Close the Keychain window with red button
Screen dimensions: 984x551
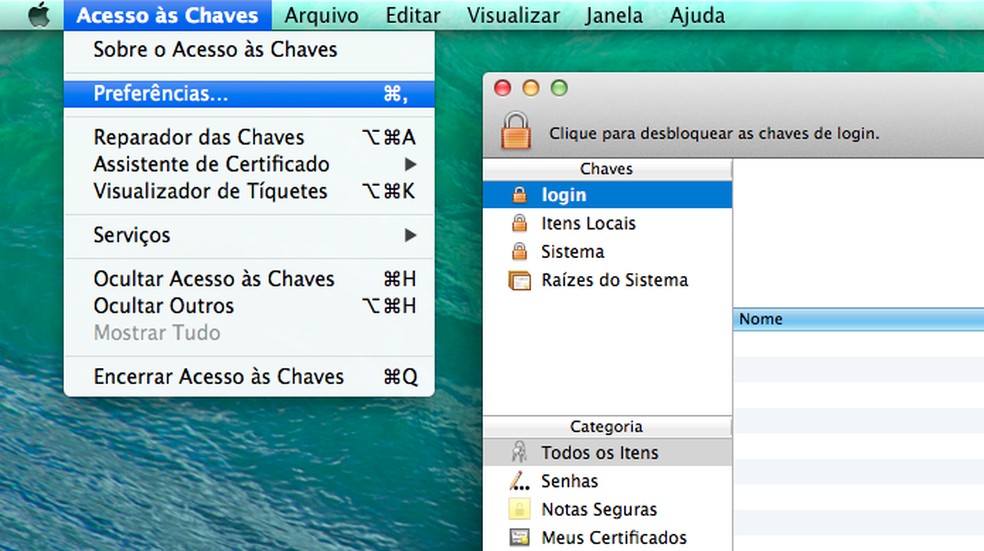tap(503, 88)
